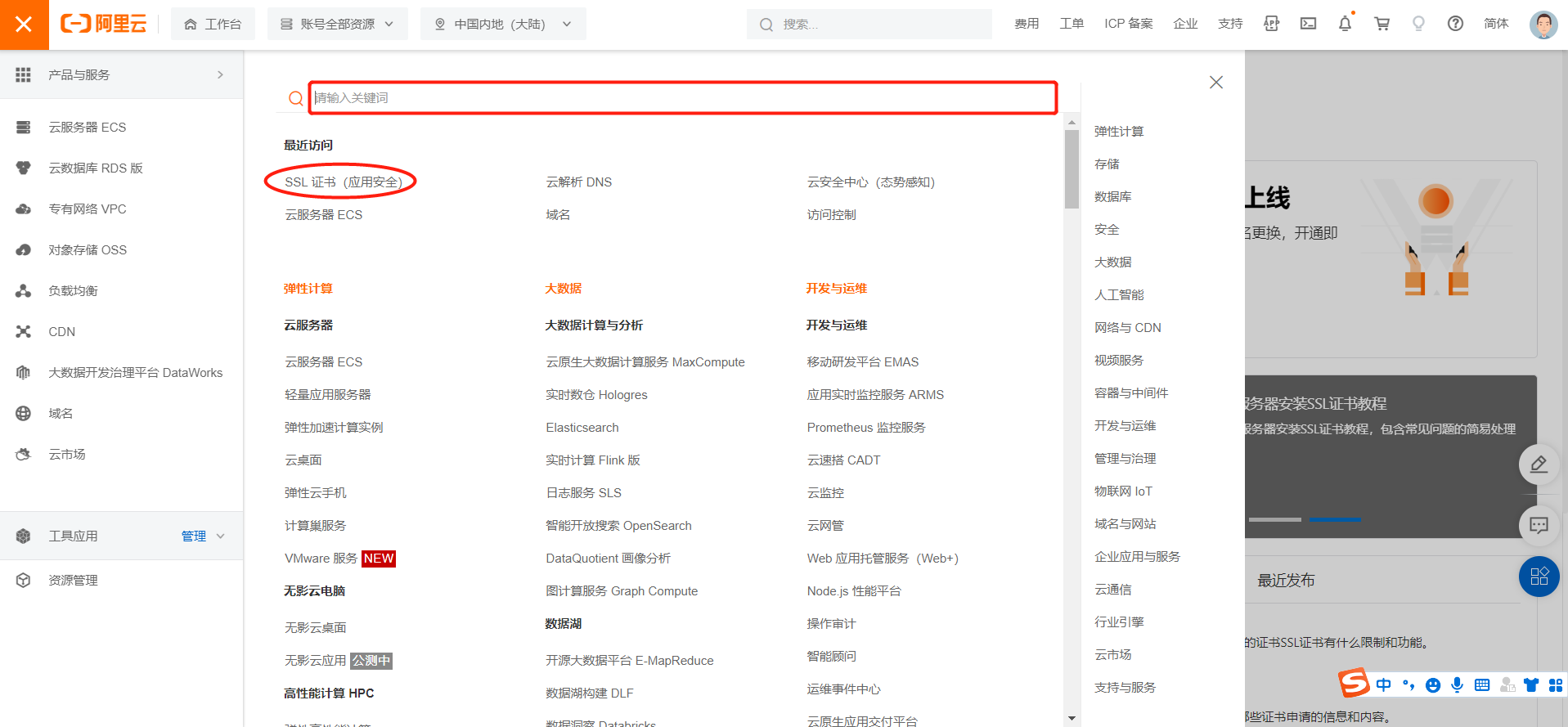
Task: Expand the 账号全部资源 dropdown
Action: pos(337,25)
